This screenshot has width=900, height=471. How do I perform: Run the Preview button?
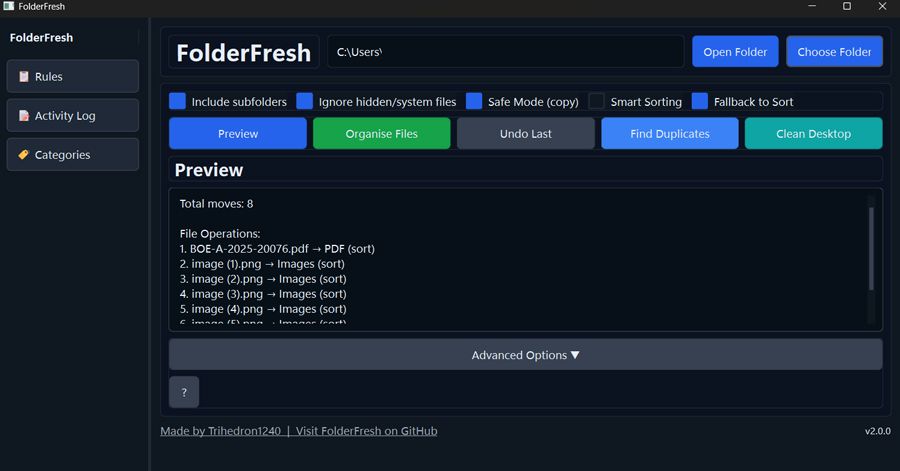tap(238, 133)
